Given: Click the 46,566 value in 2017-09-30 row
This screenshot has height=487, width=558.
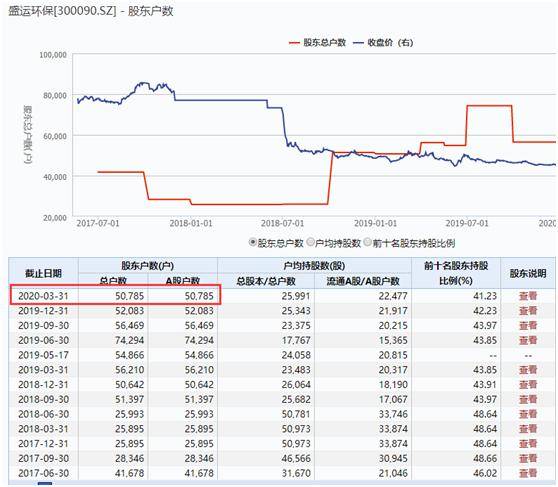Looking at the screenshot, I should coord(296,459).
